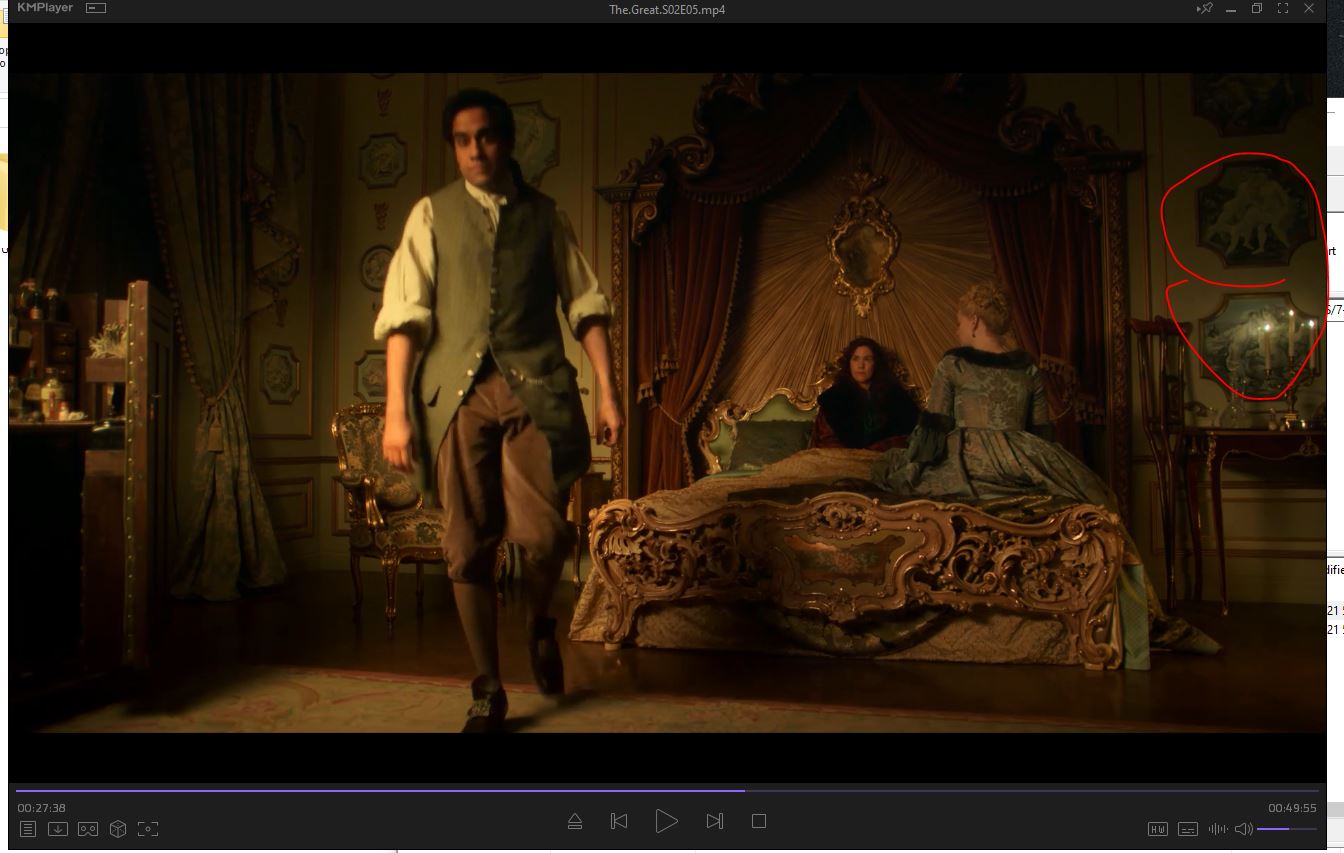Image resolution: width=1344 pixels, height=853 pixels.
Task: Adjust the volume slider
Action: pyautogui.click(x=1286, y=829)
